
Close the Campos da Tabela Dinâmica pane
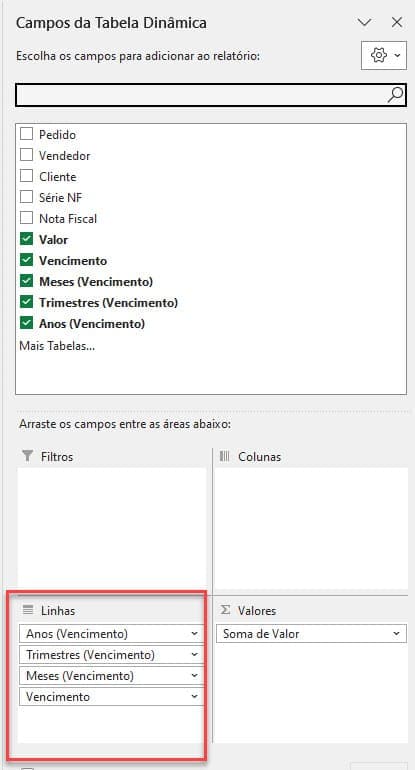[x=397, y=22]
